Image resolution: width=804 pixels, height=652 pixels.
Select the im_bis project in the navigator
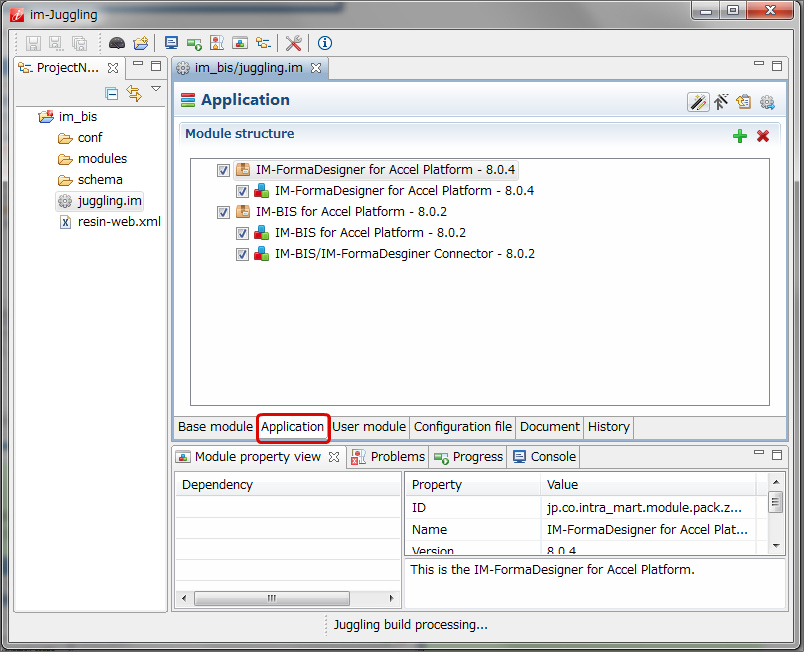coord(78,116)
